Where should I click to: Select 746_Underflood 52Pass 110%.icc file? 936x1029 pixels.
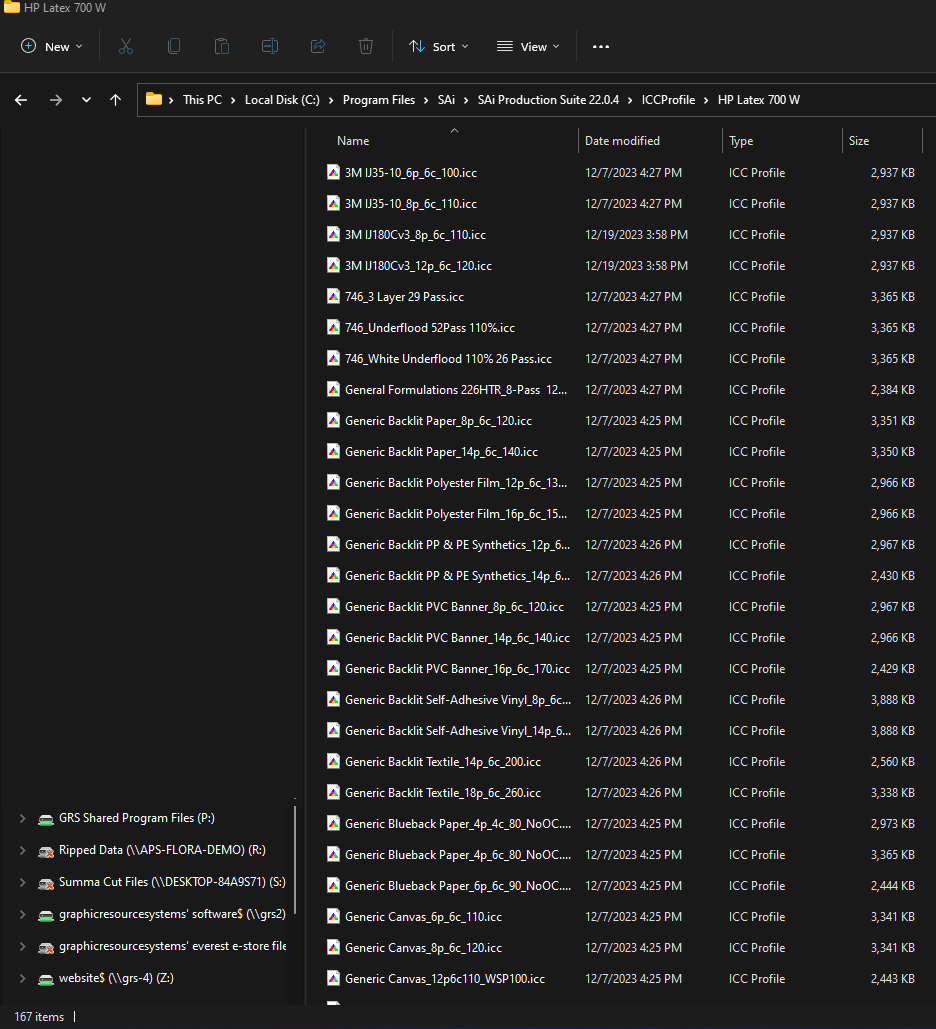[430, 327]
